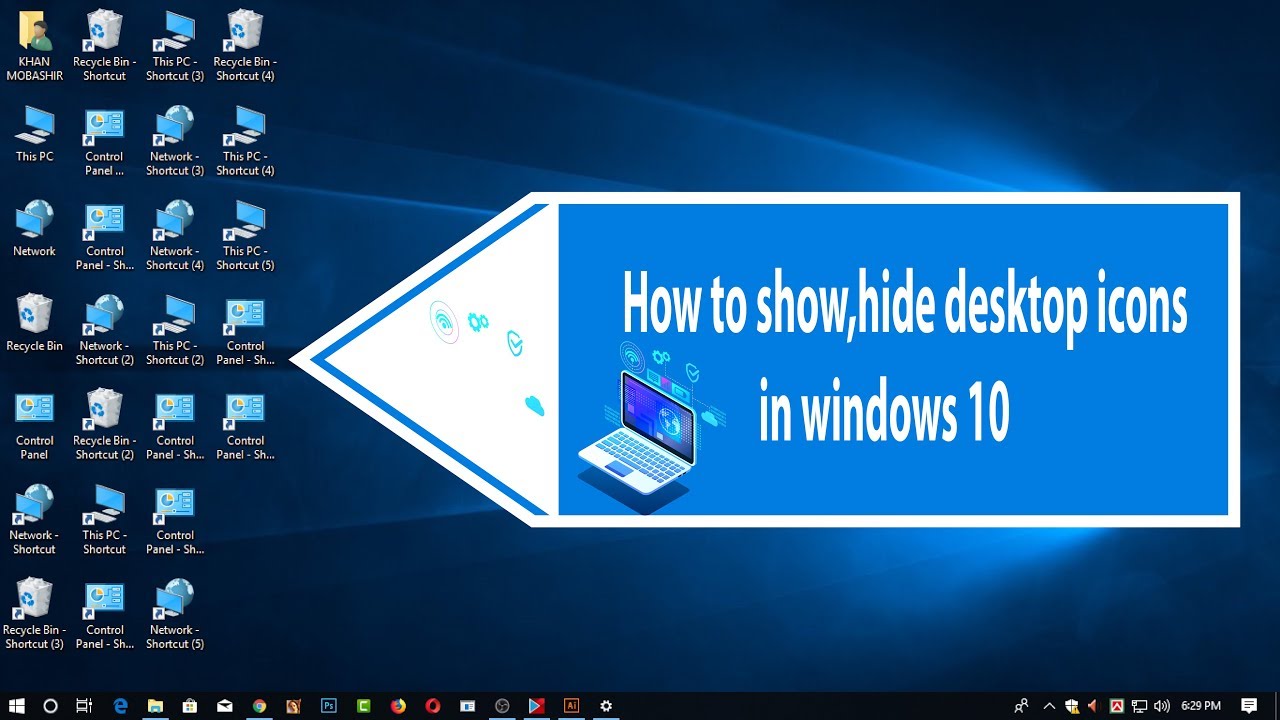
Task: Select Recycle Bin - Shortcut (2) icon
Action: point(104,426)
